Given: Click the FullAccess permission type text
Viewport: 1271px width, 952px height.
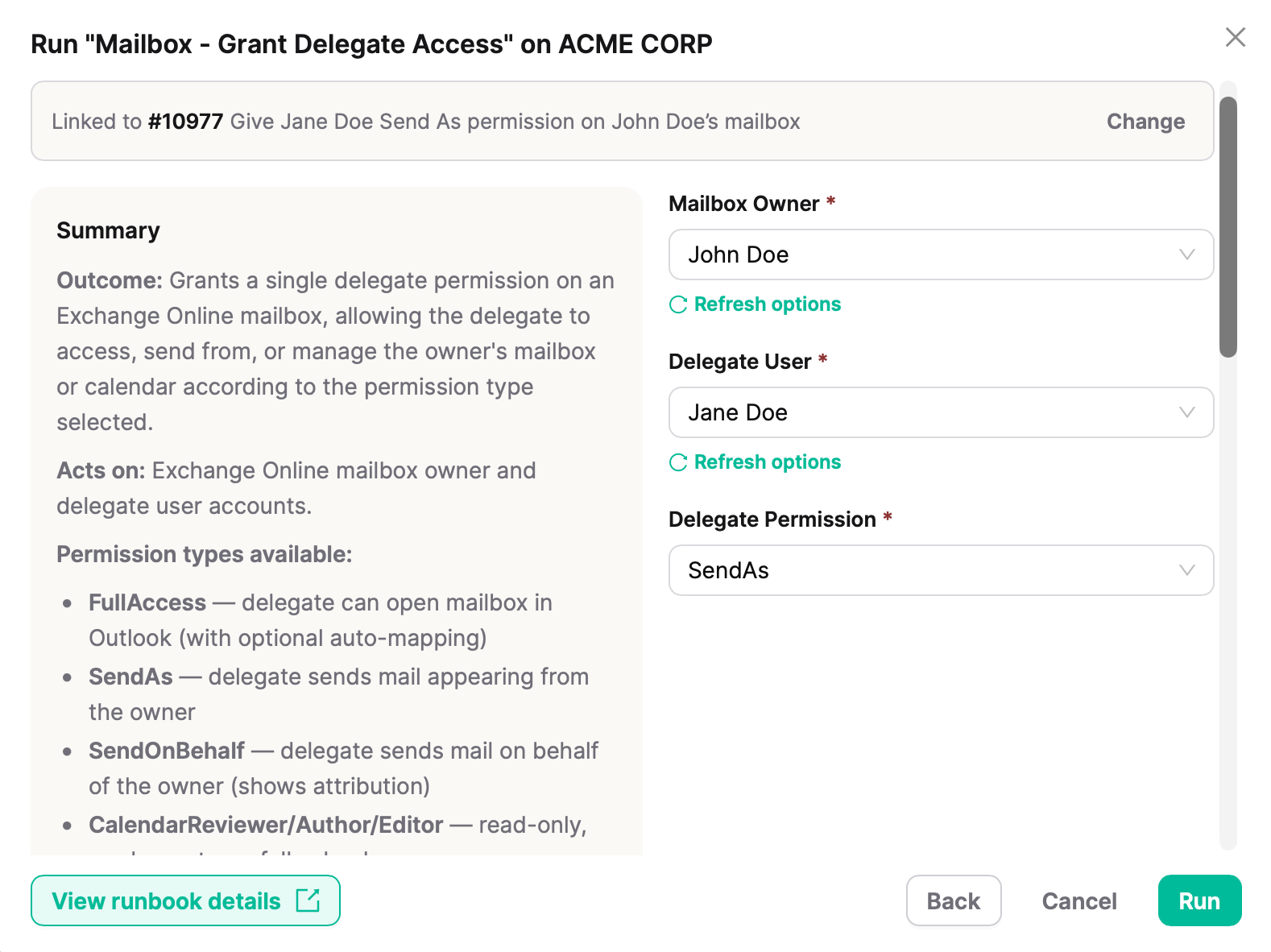Looking at the screenshot, I should [x=147, y=602].
